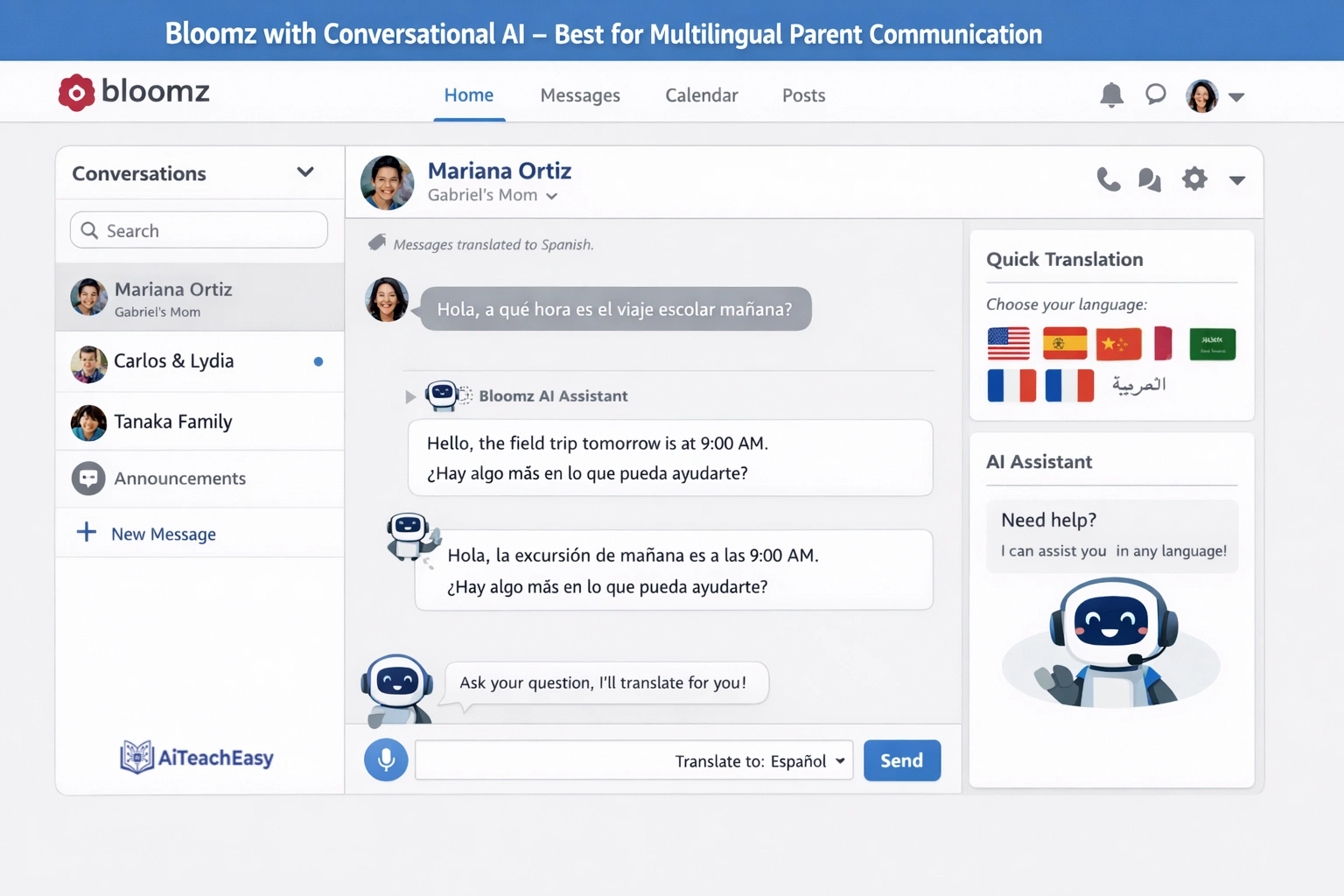Click the Send button
The height and width of the screenshot is (896, 1344).
901,759
